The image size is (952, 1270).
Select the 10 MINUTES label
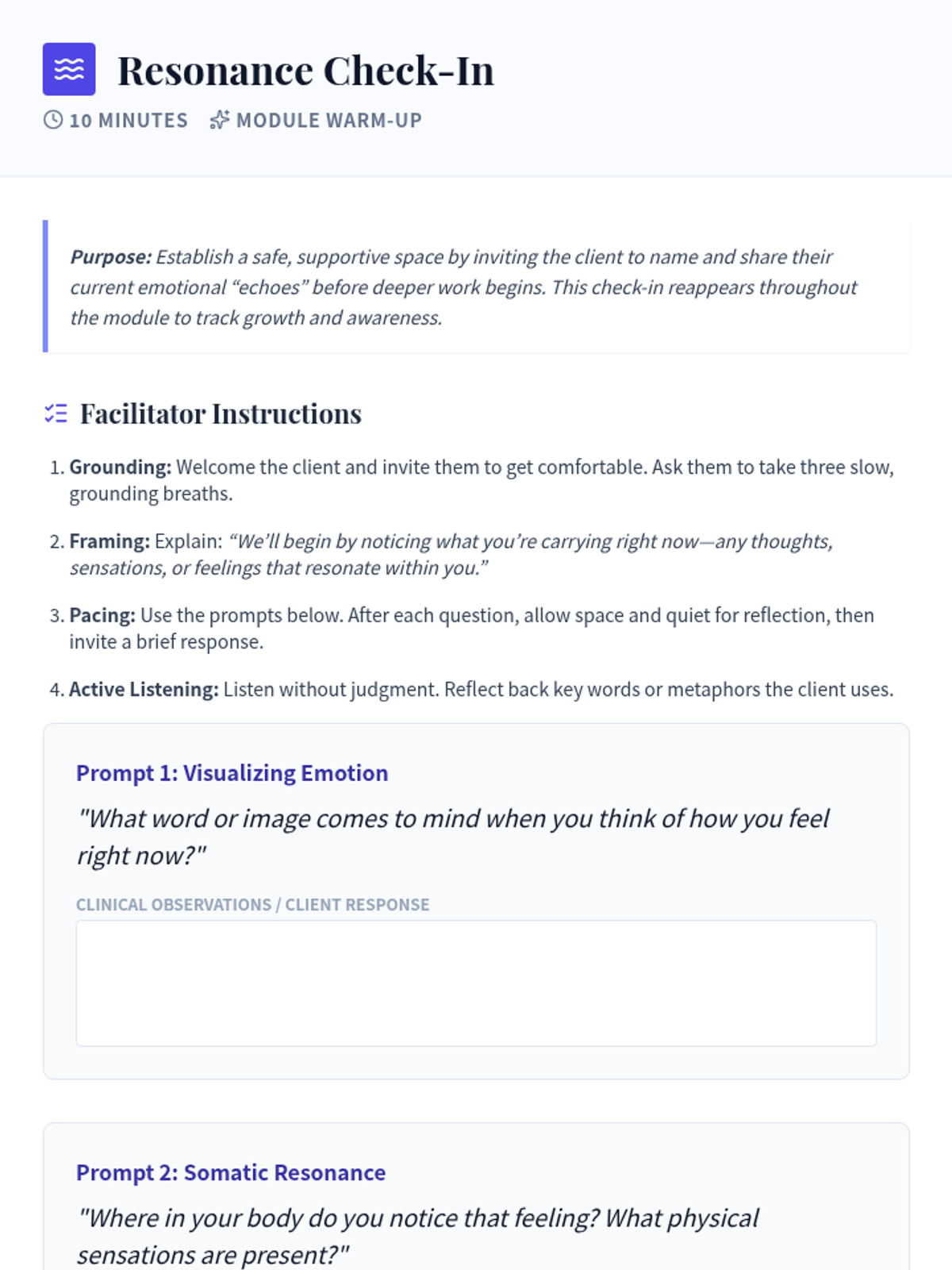(129, 121)
